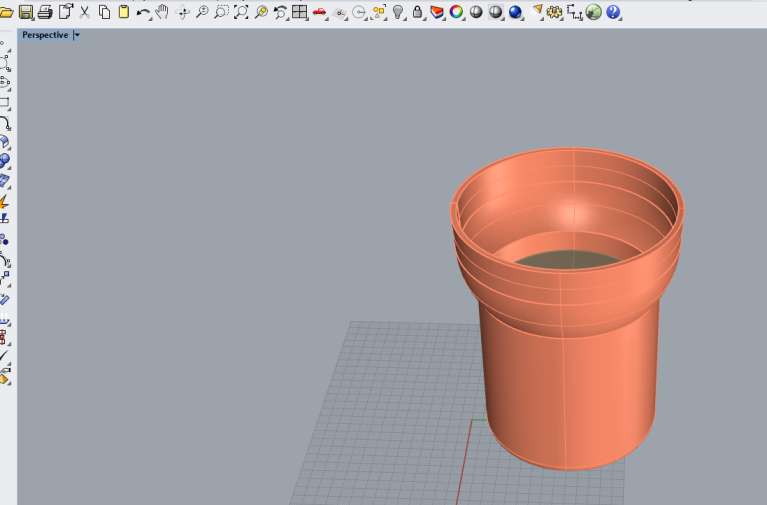Click the olive inner bottom of the cup

(567, 259)
